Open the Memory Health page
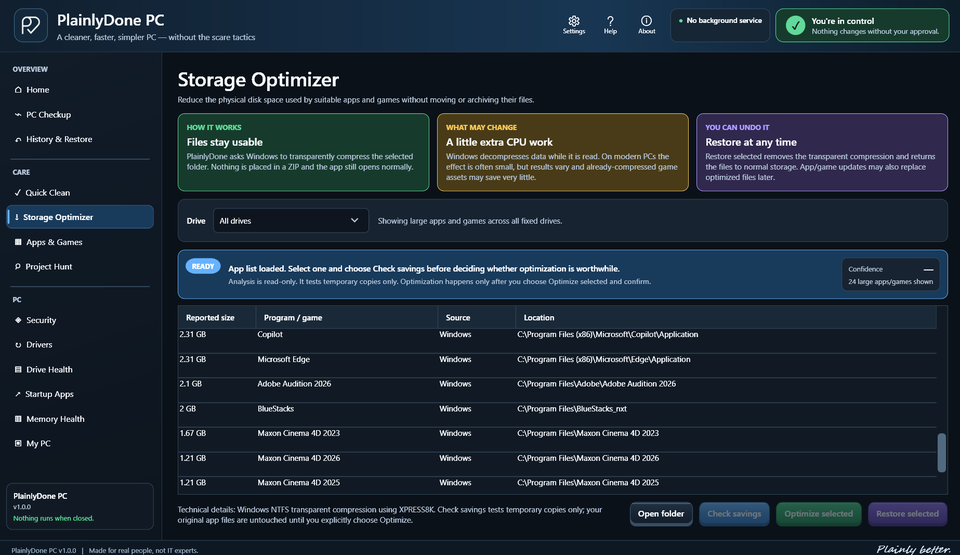The image size is (960, 555). coord(80,419)
